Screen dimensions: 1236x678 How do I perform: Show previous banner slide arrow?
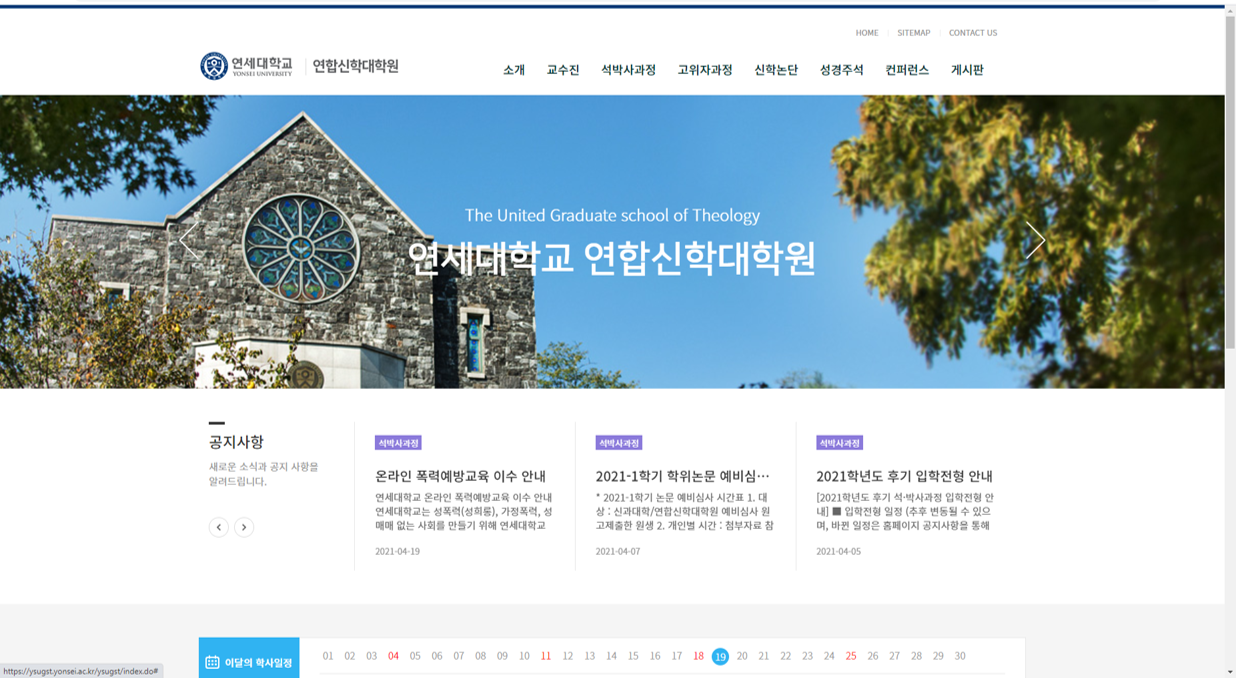(189, 240)
